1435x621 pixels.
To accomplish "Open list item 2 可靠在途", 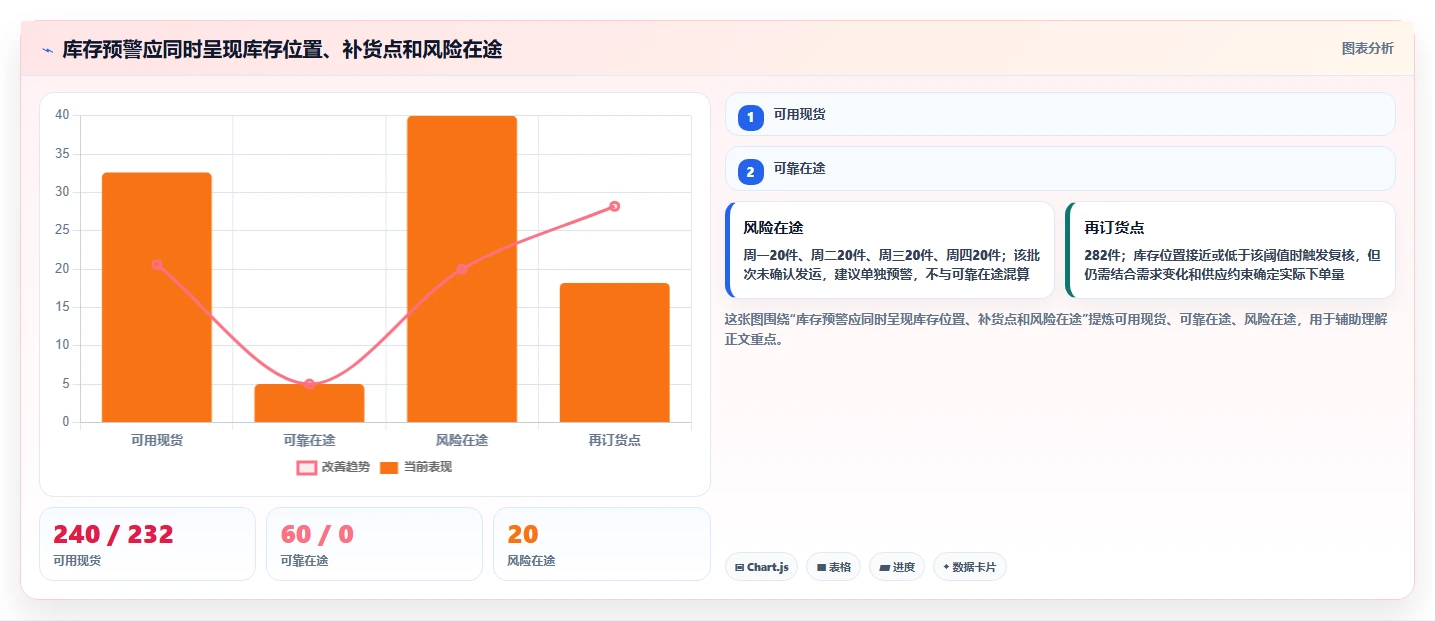I will (1060, 168).
